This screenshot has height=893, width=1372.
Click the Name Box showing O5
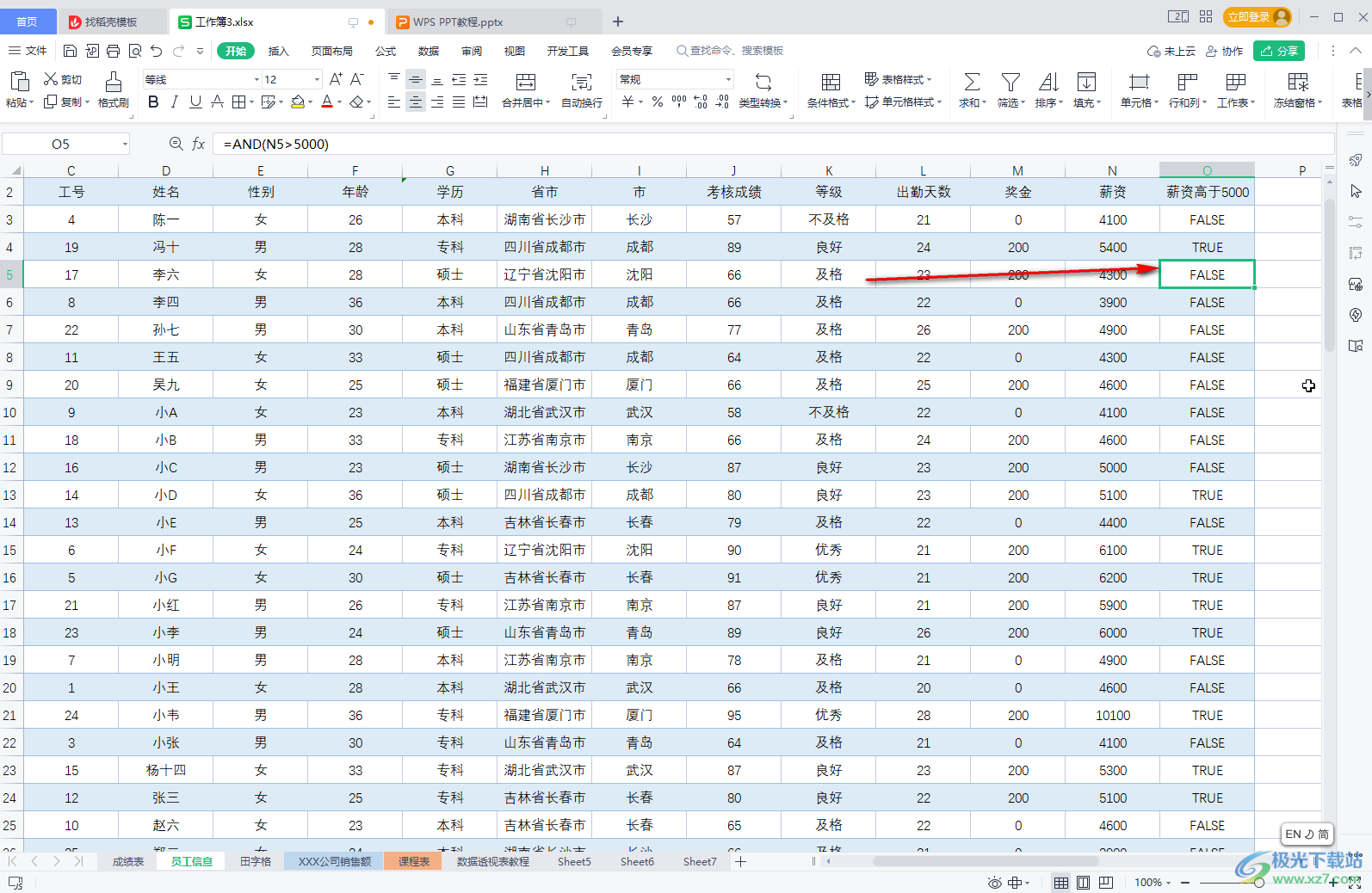click(65, 144)
